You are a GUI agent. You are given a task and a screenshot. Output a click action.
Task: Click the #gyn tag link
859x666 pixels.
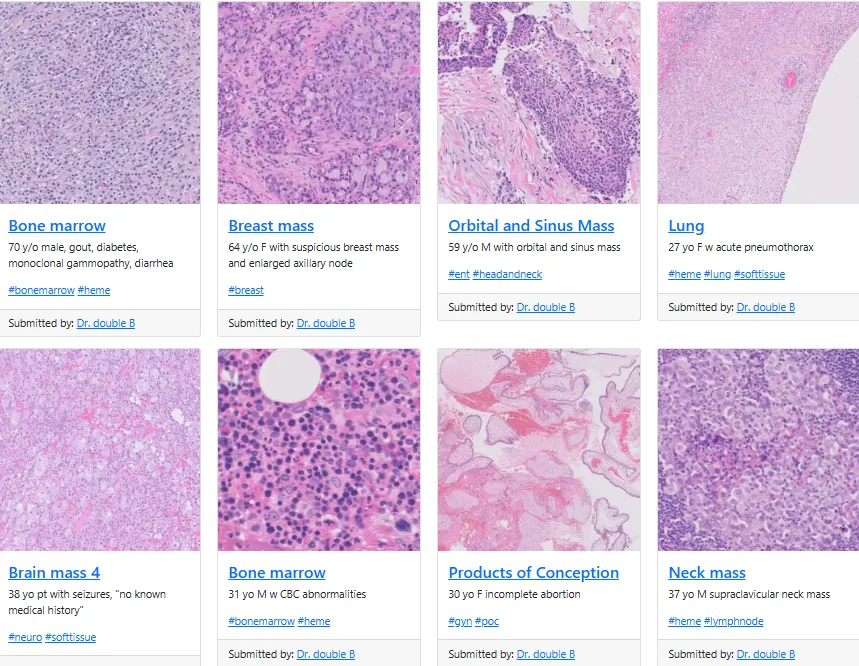[x=460, y=622]
